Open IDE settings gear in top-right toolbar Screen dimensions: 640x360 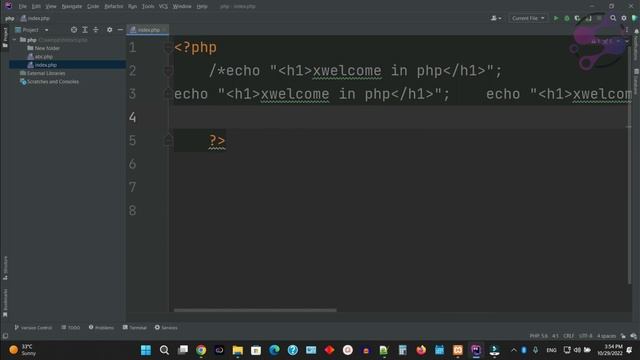[x=624, y=18]
